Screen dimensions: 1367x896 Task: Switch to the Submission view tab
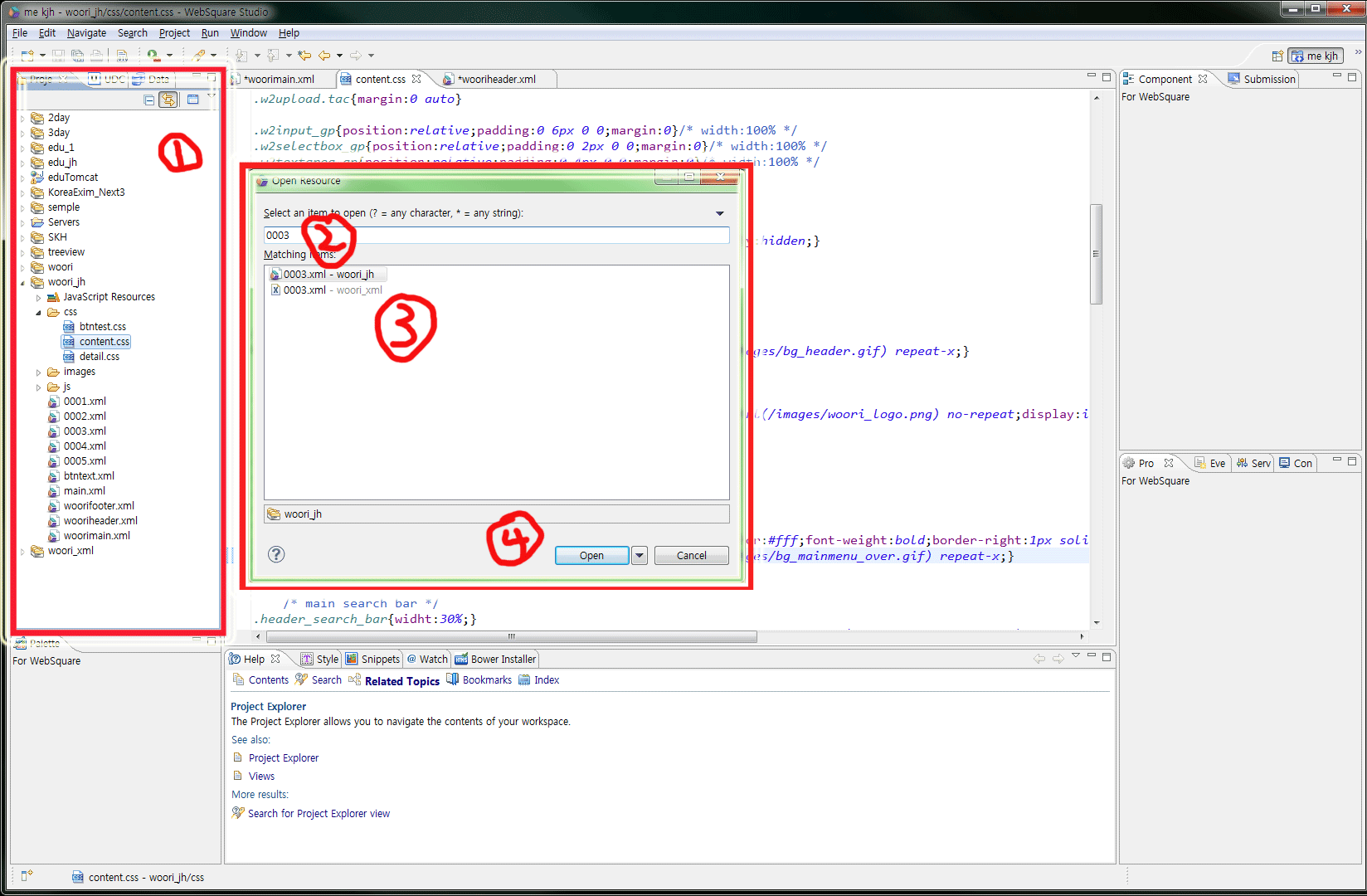point(1262,79)
